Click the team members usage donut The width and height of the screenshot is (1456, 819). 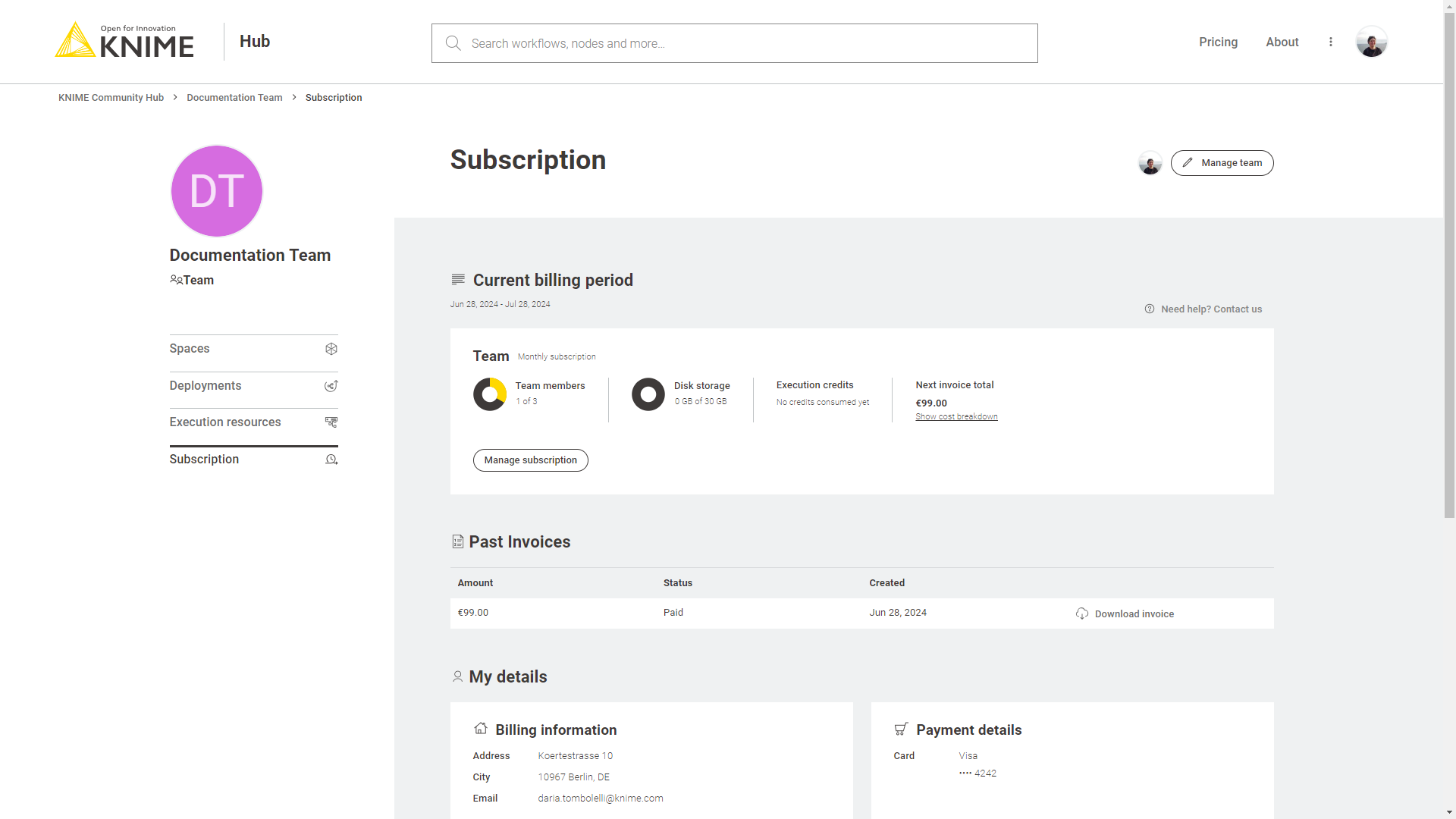pos(490,394)
